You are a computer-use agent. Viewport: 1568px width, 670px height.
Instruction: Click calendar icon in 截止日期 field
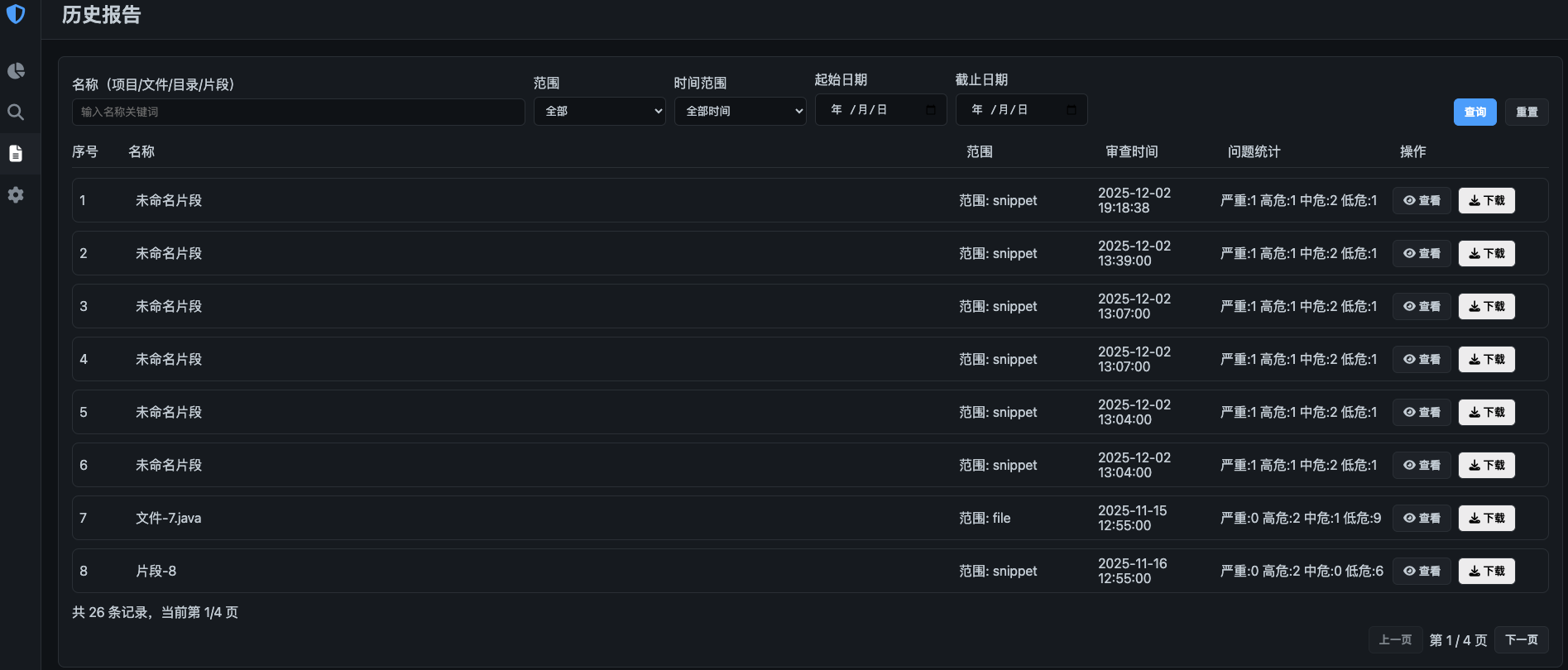click(1072, 110)
